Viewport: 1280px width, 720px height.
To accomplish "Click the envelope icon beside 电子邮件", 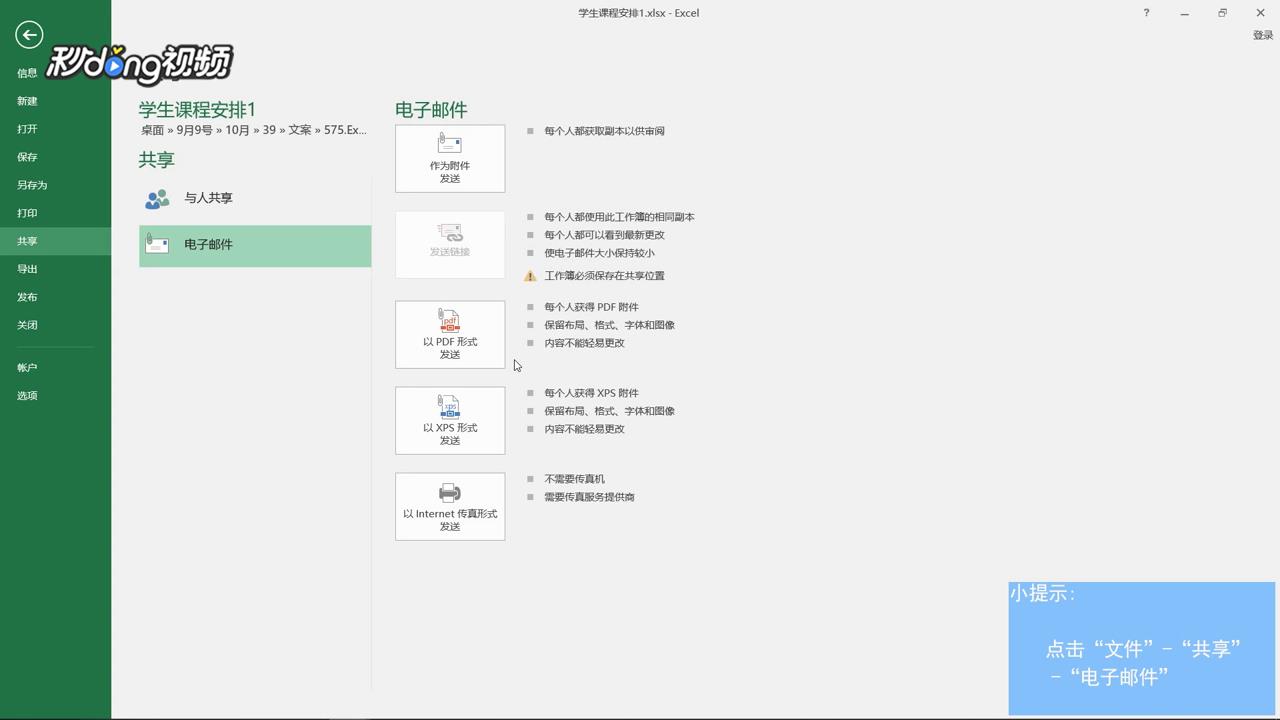I will [157, 244].
